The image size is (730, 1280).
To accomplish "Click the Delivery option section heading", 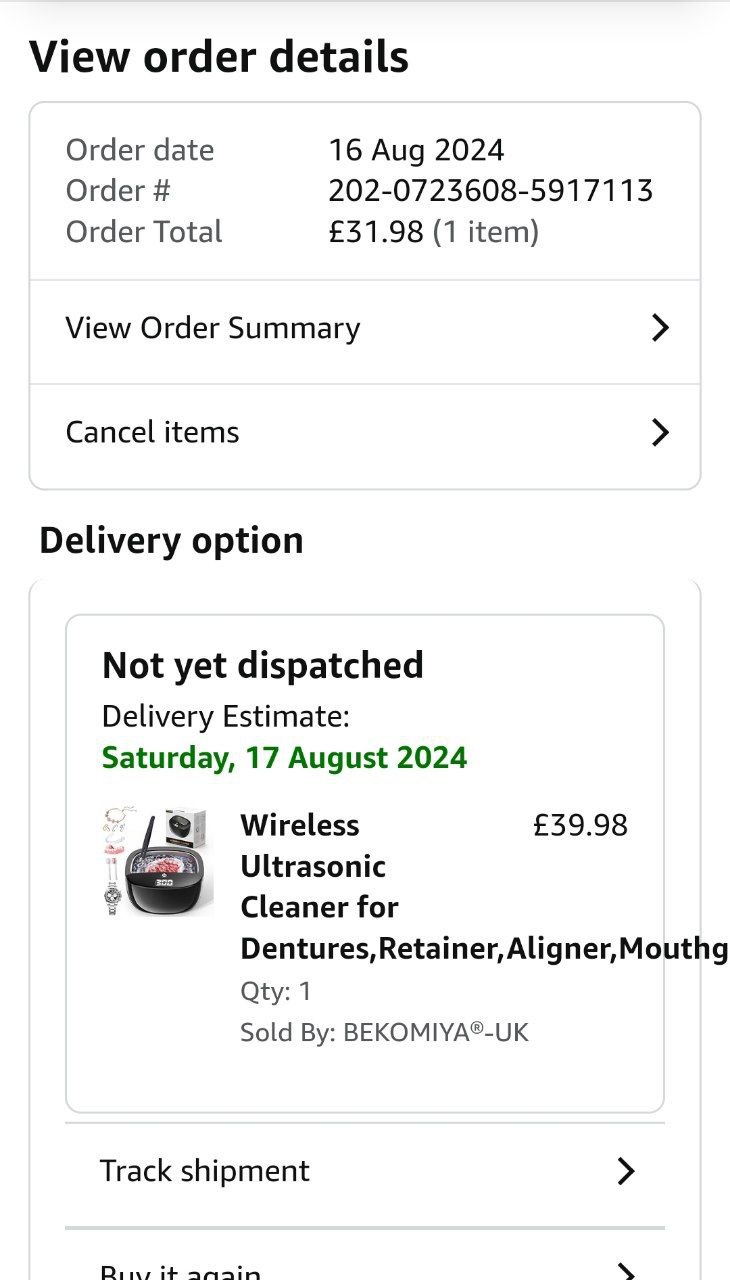I will coord(171,541).
